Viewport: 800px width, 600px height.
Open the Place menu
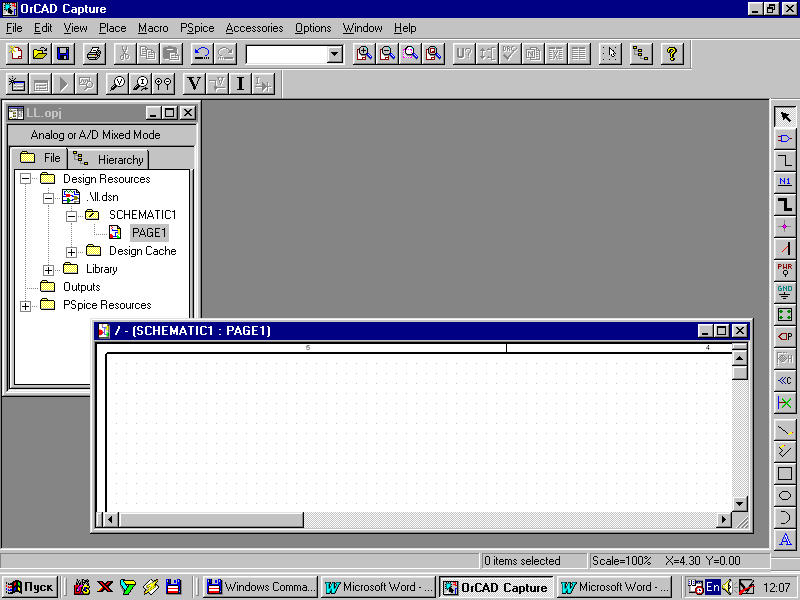click(x=113, y=28)
